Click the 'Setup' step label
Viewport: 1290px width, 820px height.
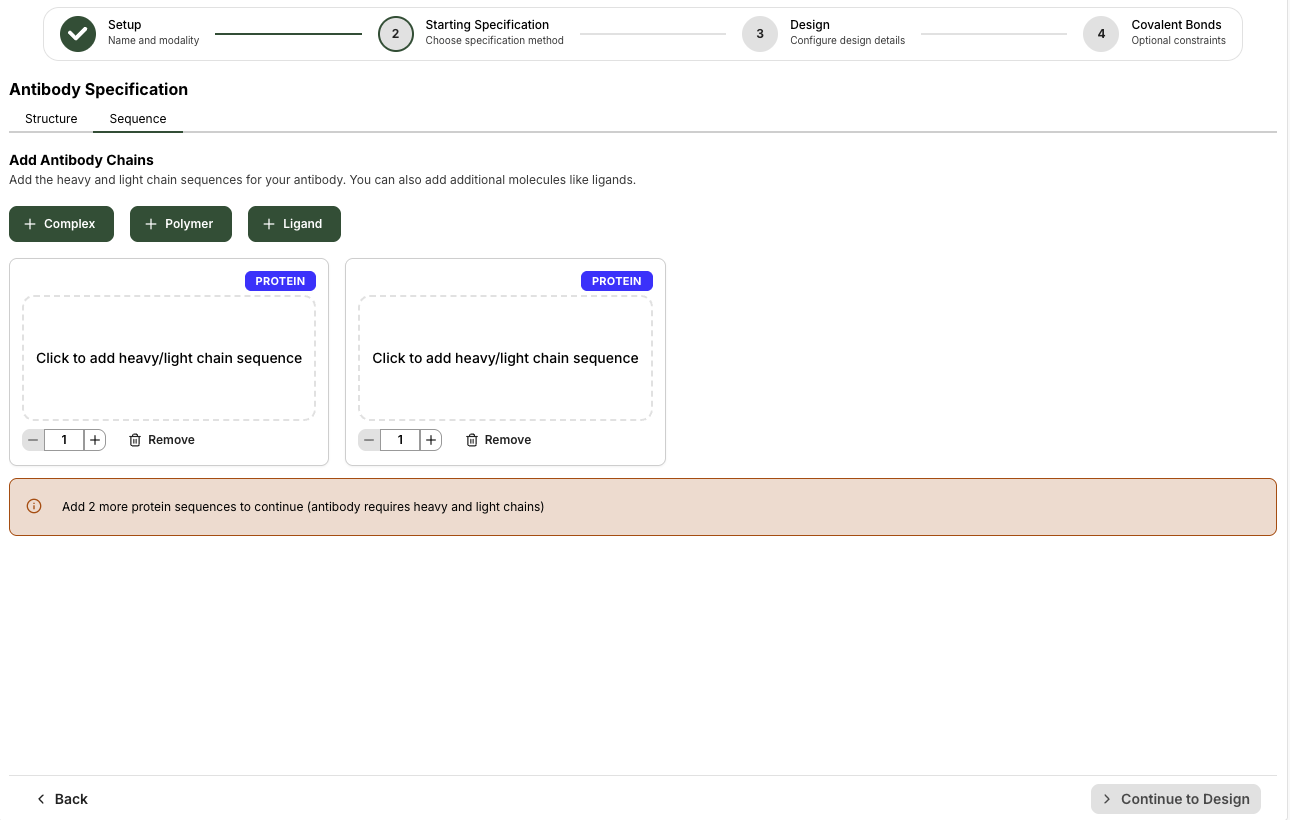coord(125,25)
